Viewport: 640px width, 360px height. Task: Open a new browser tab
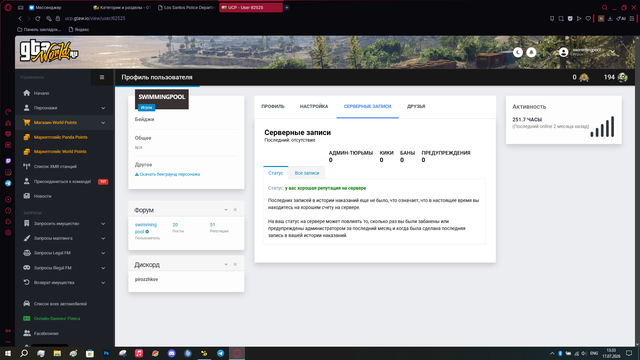click(287, 7)
